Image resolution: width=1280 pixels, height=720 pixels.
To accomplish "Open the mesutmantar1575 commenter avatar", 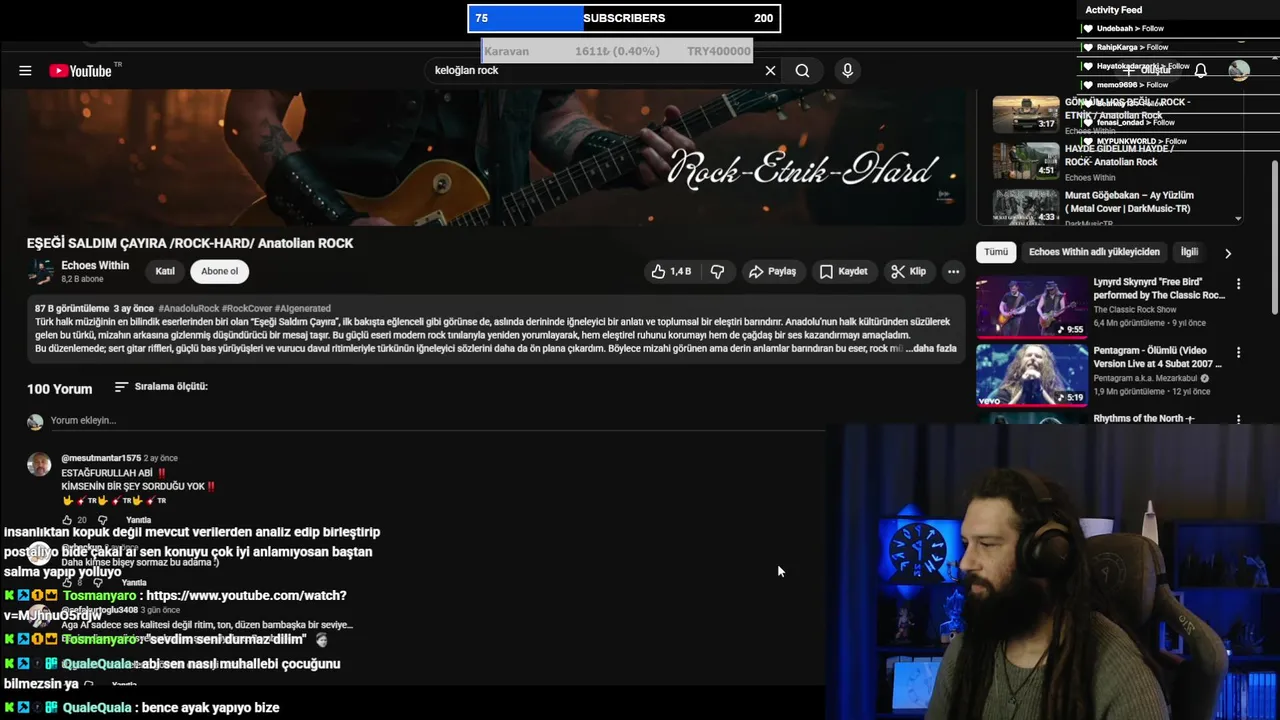I will [x=39, y=464].
